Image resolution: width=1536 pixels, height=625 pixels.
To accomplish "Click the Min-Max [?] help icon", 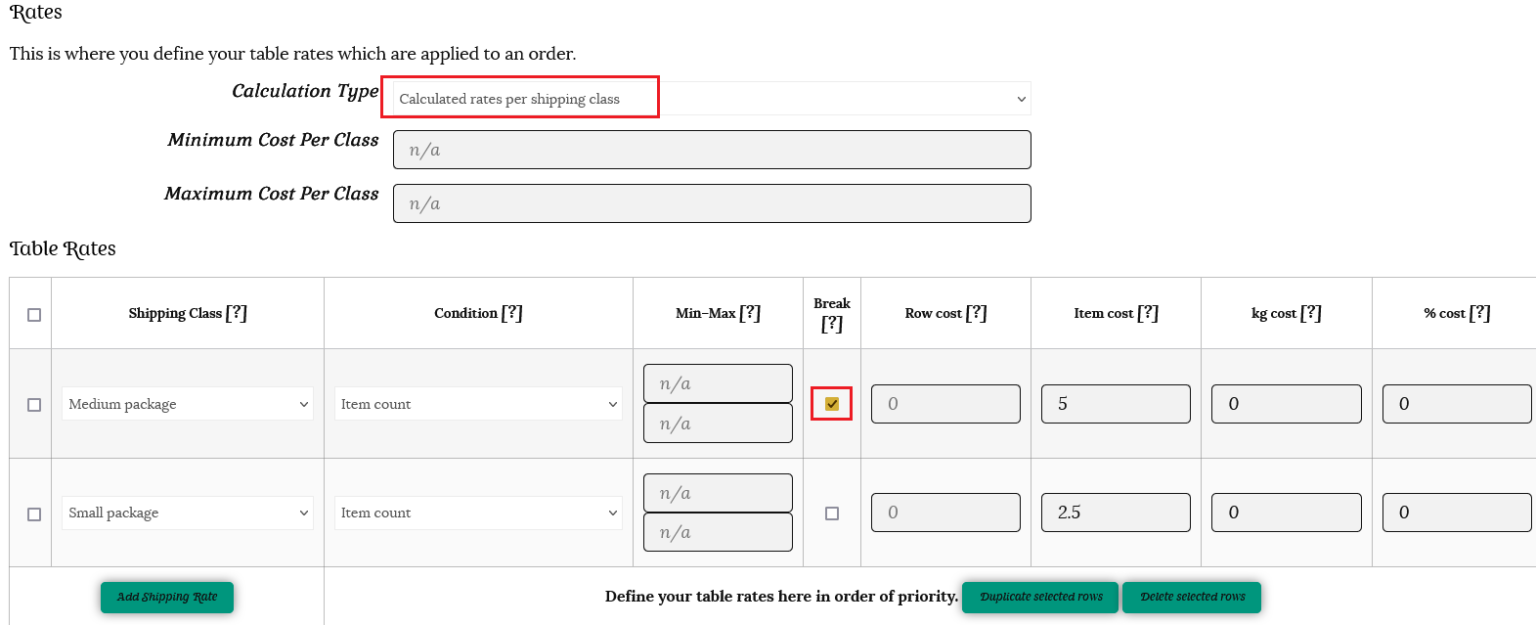I will [749, 313].
